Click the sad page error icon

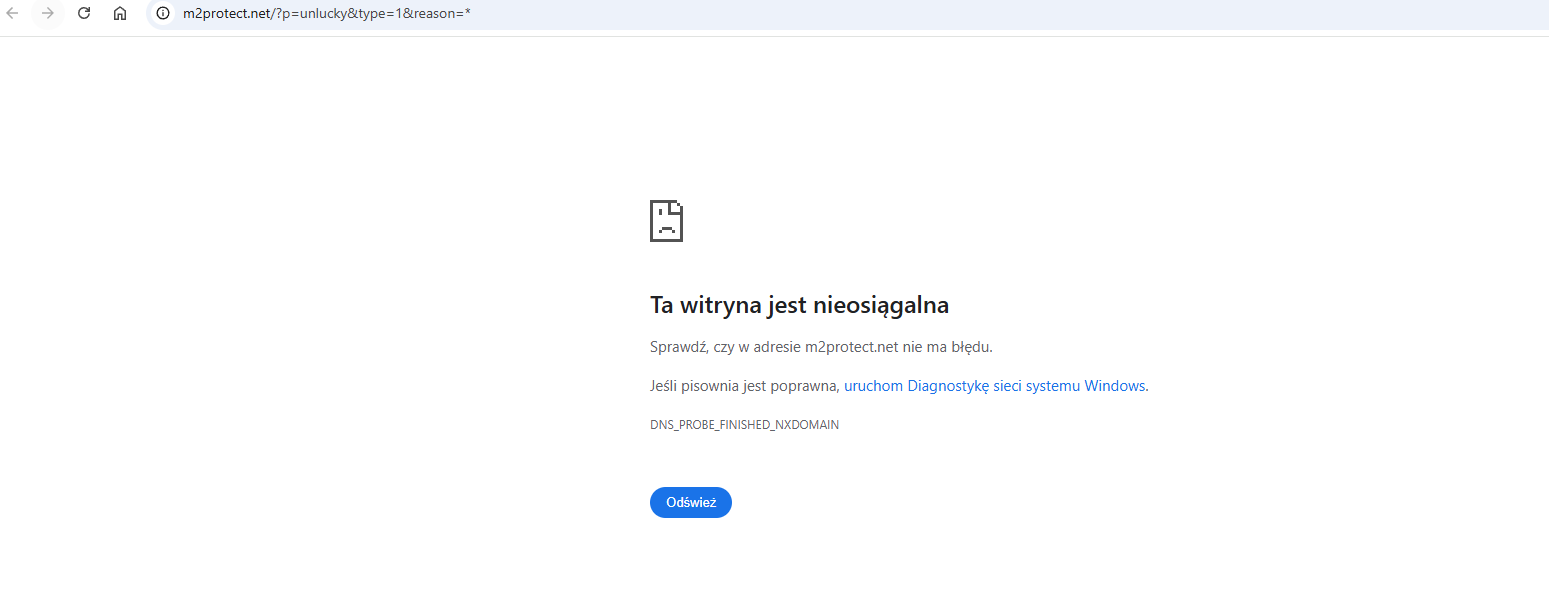click(666, 221)
